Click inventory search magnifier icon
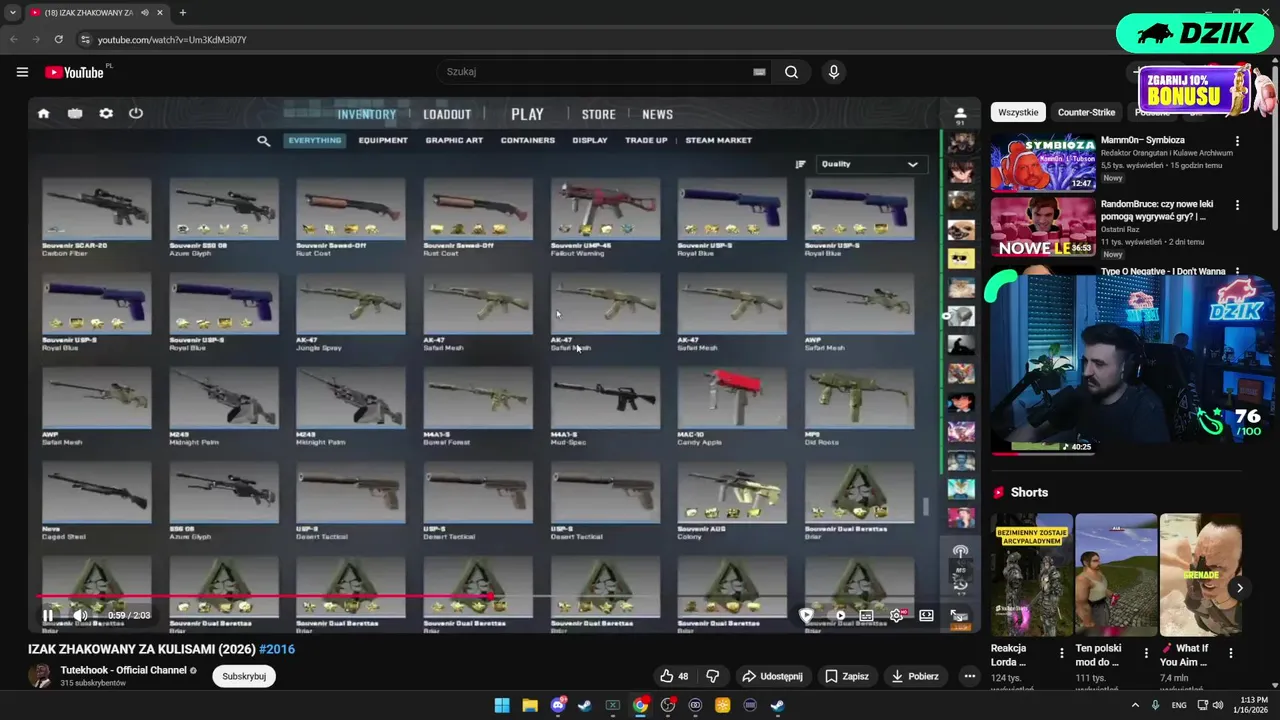 (x=264, y=141)
